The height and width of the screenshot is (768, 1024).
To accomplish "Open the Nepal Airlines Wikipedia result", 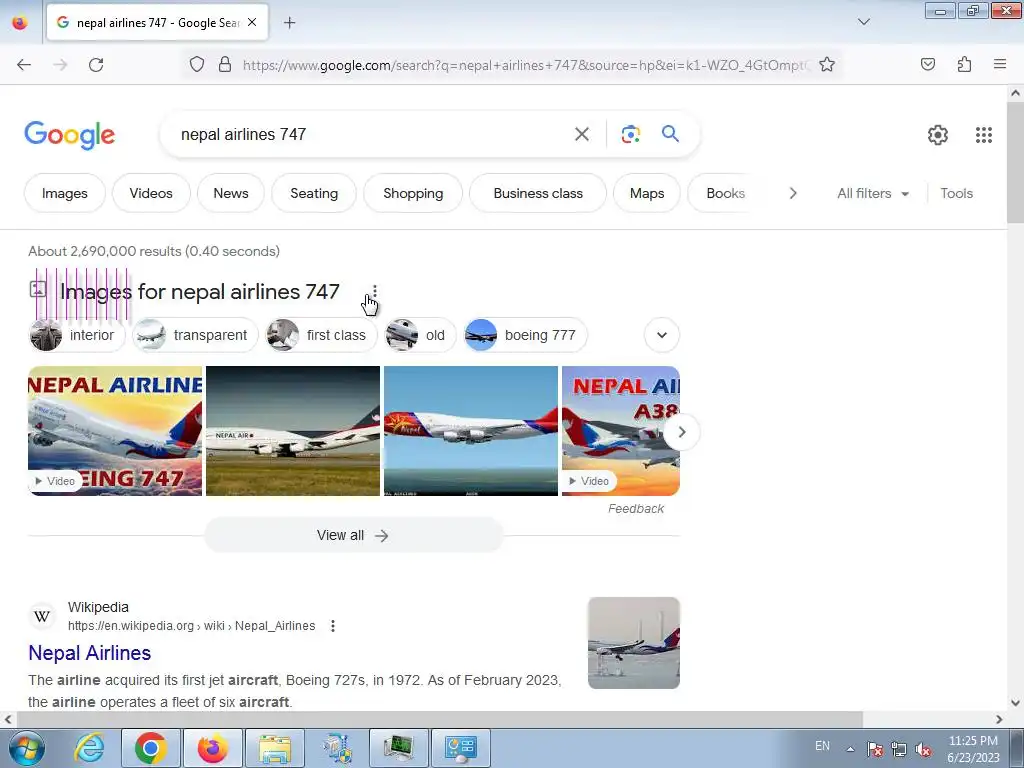I will coord(89,653).
